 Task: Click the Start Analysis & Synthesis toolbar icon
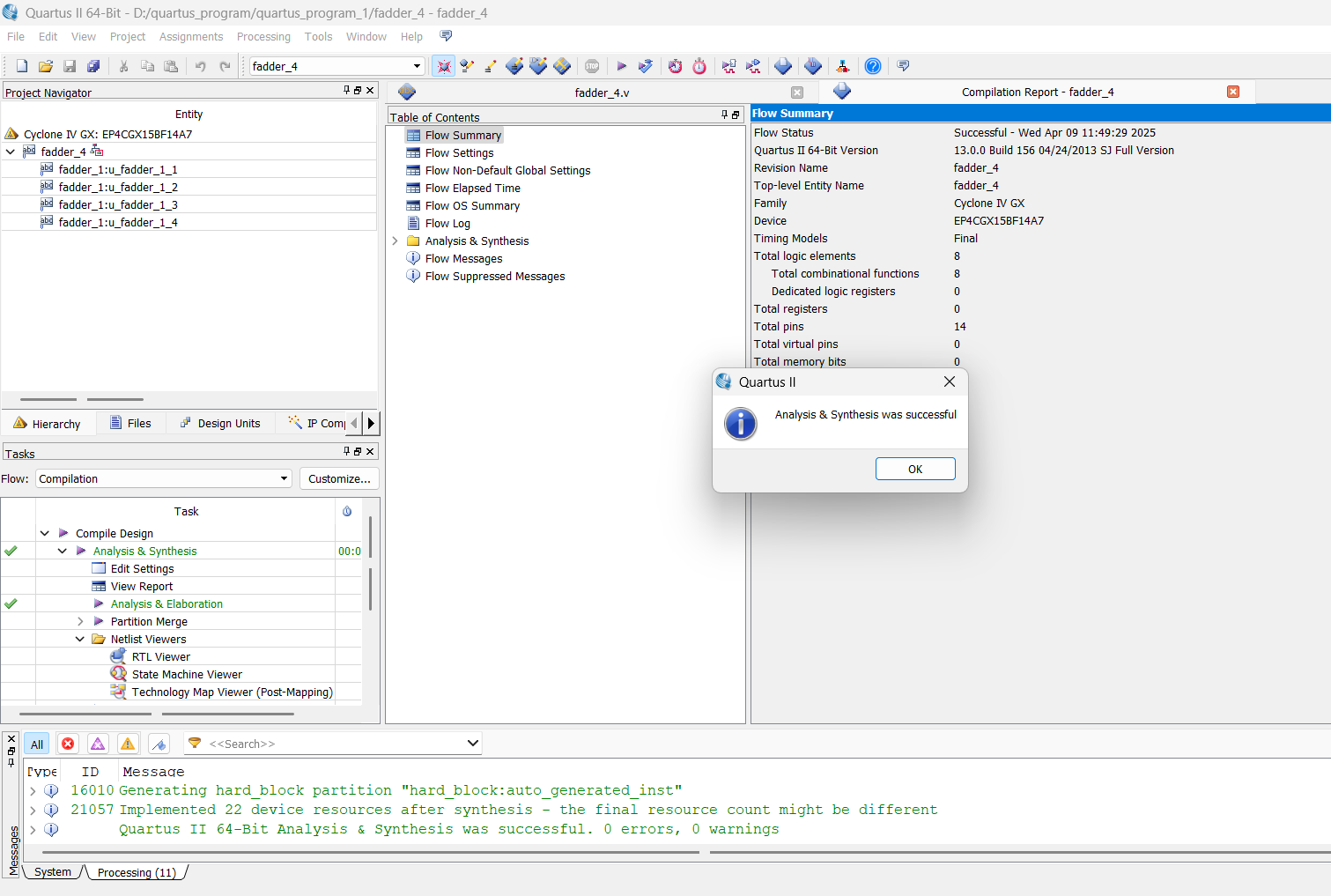click(x=646, y=66)
